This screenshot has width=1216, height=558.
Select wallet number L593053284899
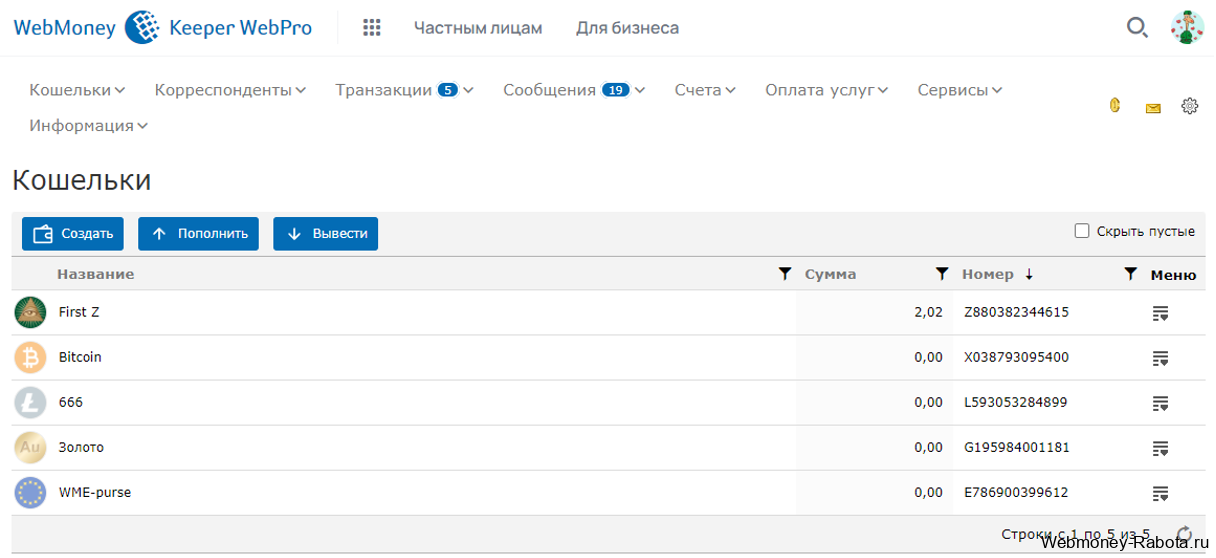click(x=1015, y=402)
